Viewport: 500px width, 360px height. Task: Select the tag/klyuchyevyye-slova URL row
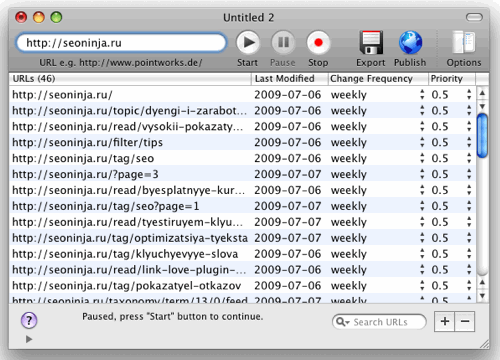125,254
